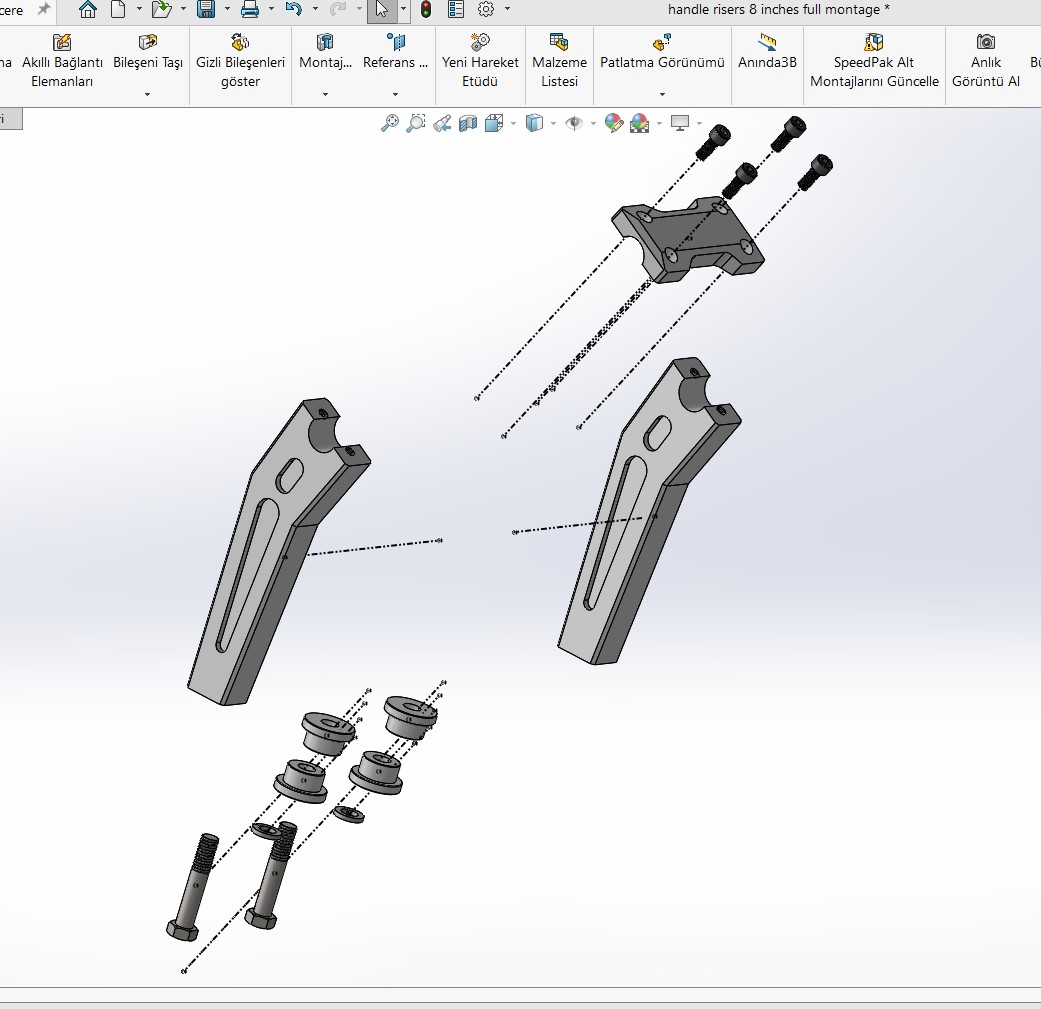Click the Patlatma Görünümü tool
1041x1009 pixels.
click(662, 53)
